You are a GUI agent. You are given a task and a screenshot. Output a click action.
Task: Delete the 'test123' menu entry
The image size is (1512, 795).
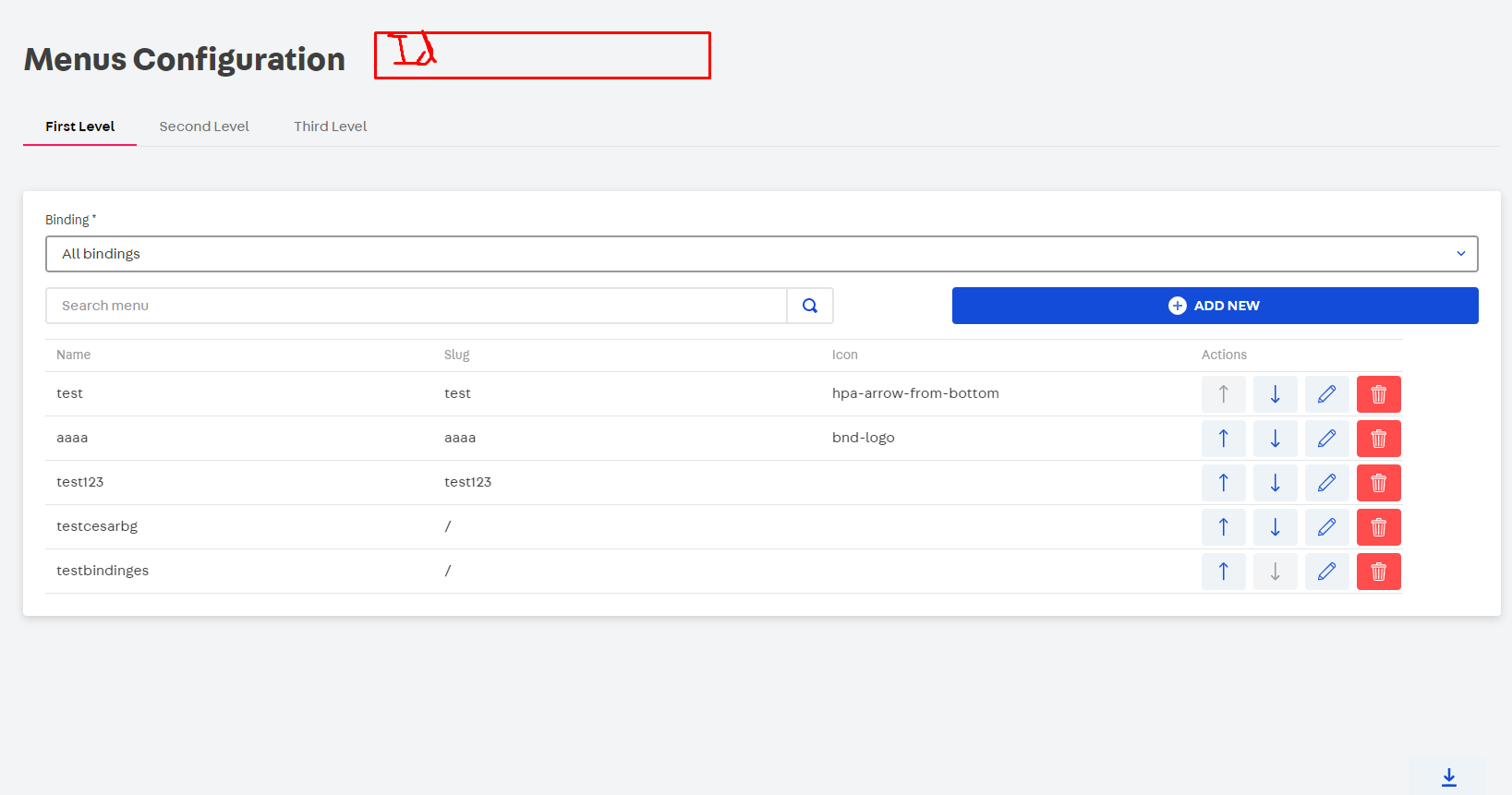coord(1379,483)
